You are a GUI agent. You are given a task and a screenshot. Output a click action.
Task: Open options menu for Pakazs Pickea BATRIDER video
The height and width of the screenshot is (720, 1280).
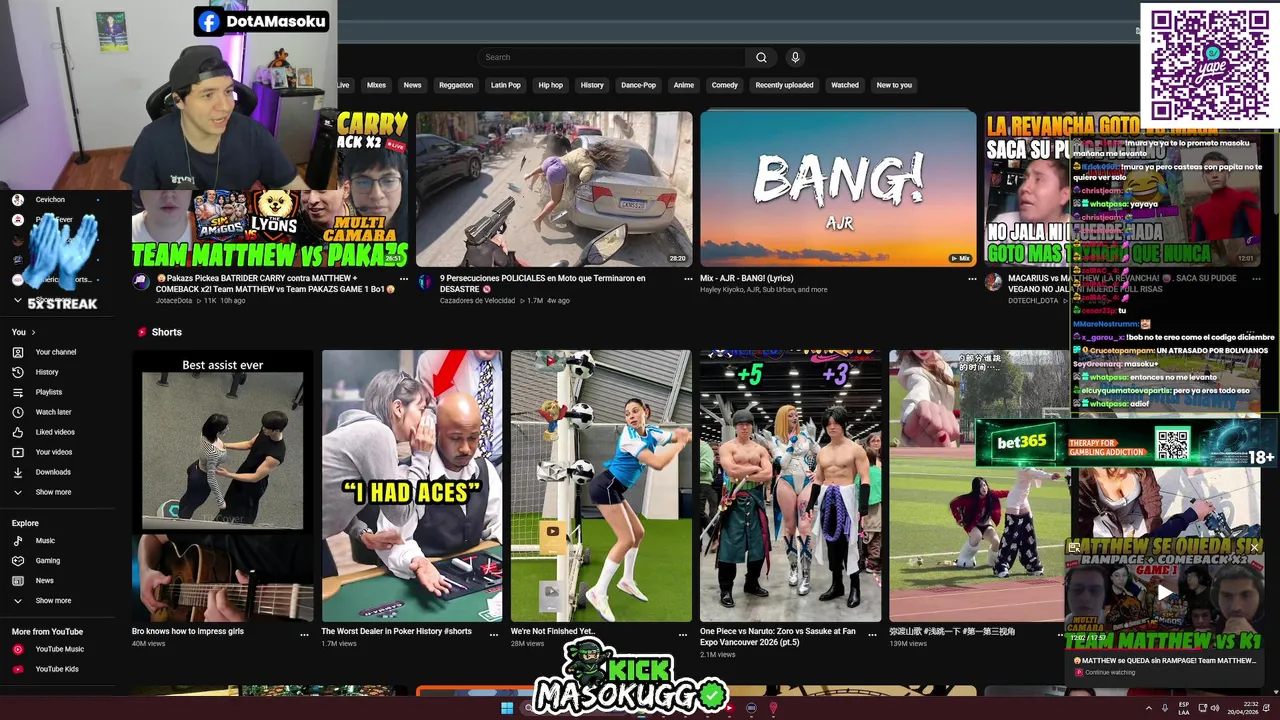click(x=404, y=279)
